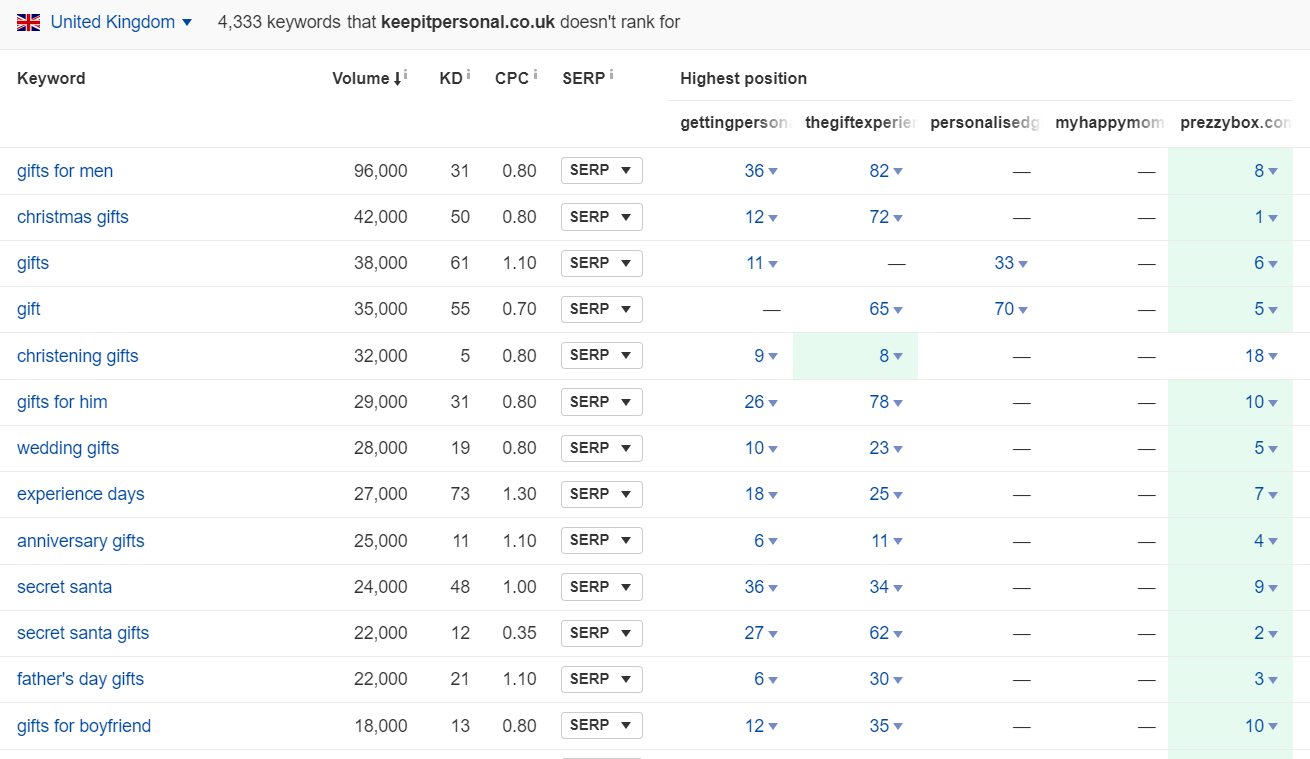Click the info icon next to CPC
Image resolution: width=1310 pixels, height=759 pixels.
pos(535,75)
